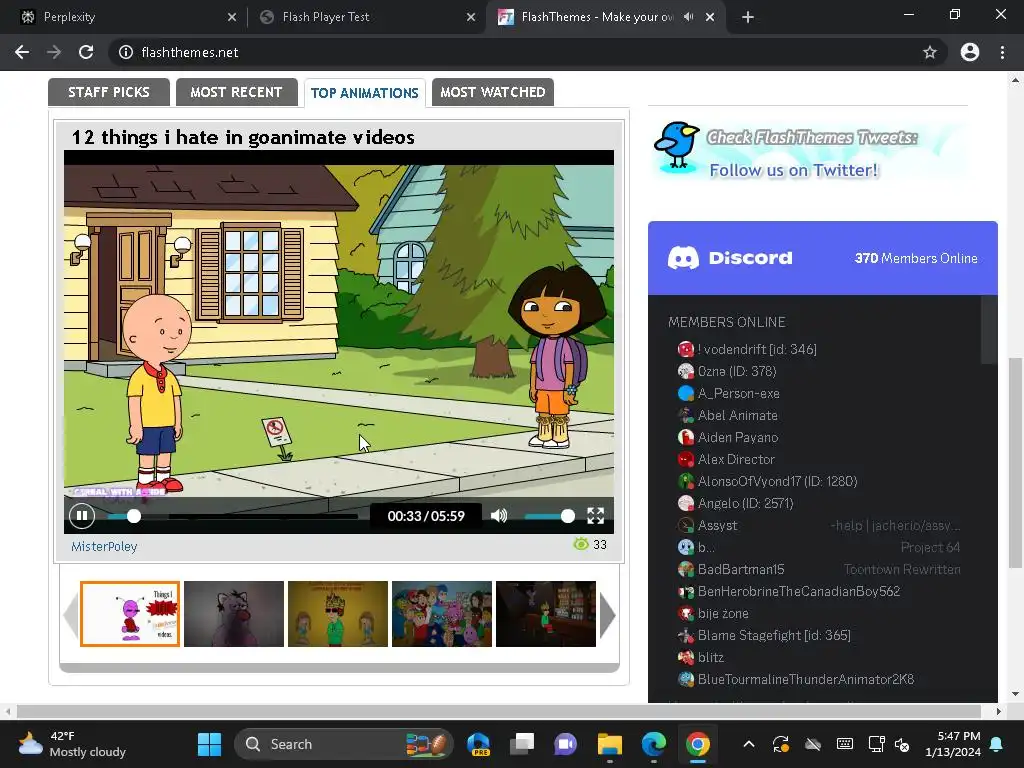The width and height of the screenshot is (1024, 768).
Task: Open Microsoft Edge from taskbar
Action: [x=654, y=744]
